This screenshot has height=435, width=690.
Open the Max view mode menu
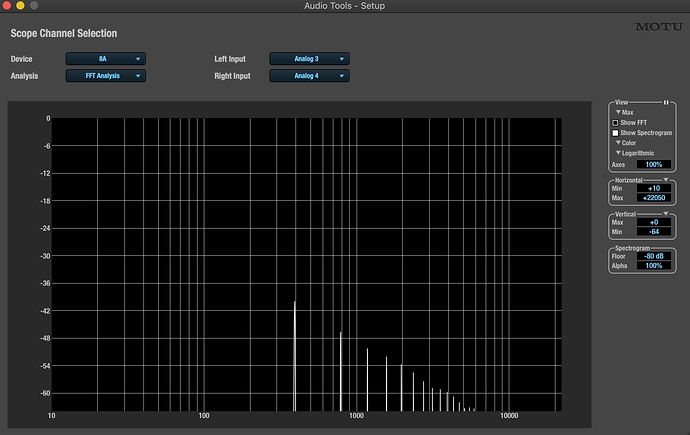[x=624, y=113]
